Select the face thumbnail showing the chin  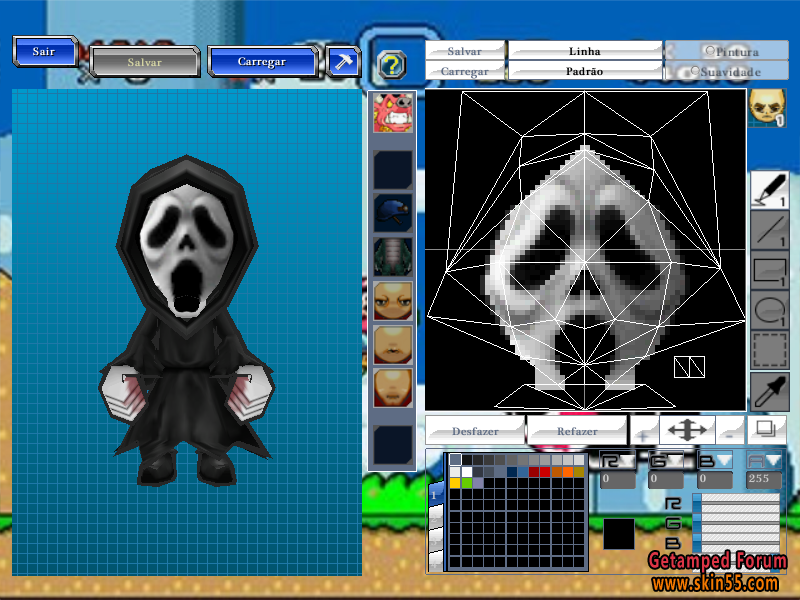click(393, 389)
